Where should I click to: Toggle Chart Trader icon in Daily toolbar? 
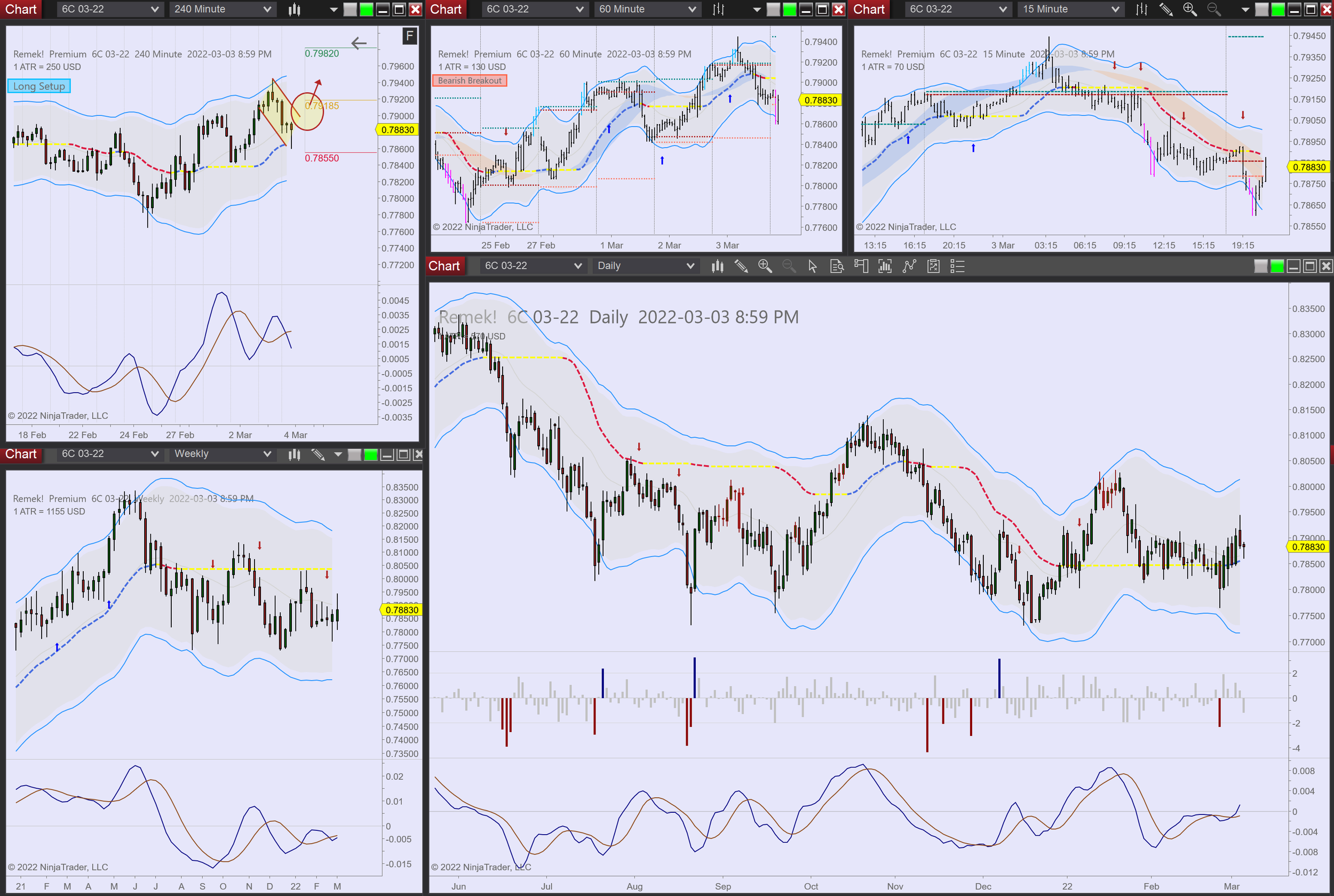click(861, 266)
